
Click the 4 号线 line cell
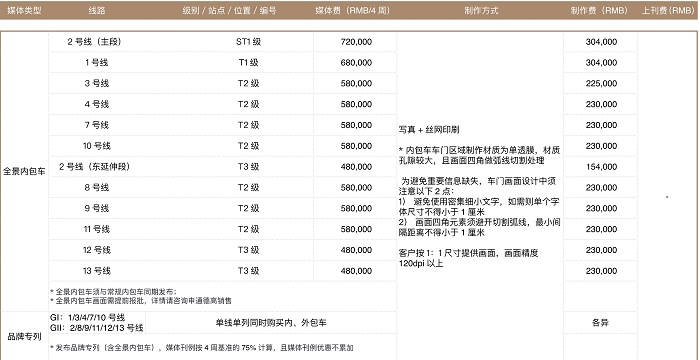[x=96, y=104]
